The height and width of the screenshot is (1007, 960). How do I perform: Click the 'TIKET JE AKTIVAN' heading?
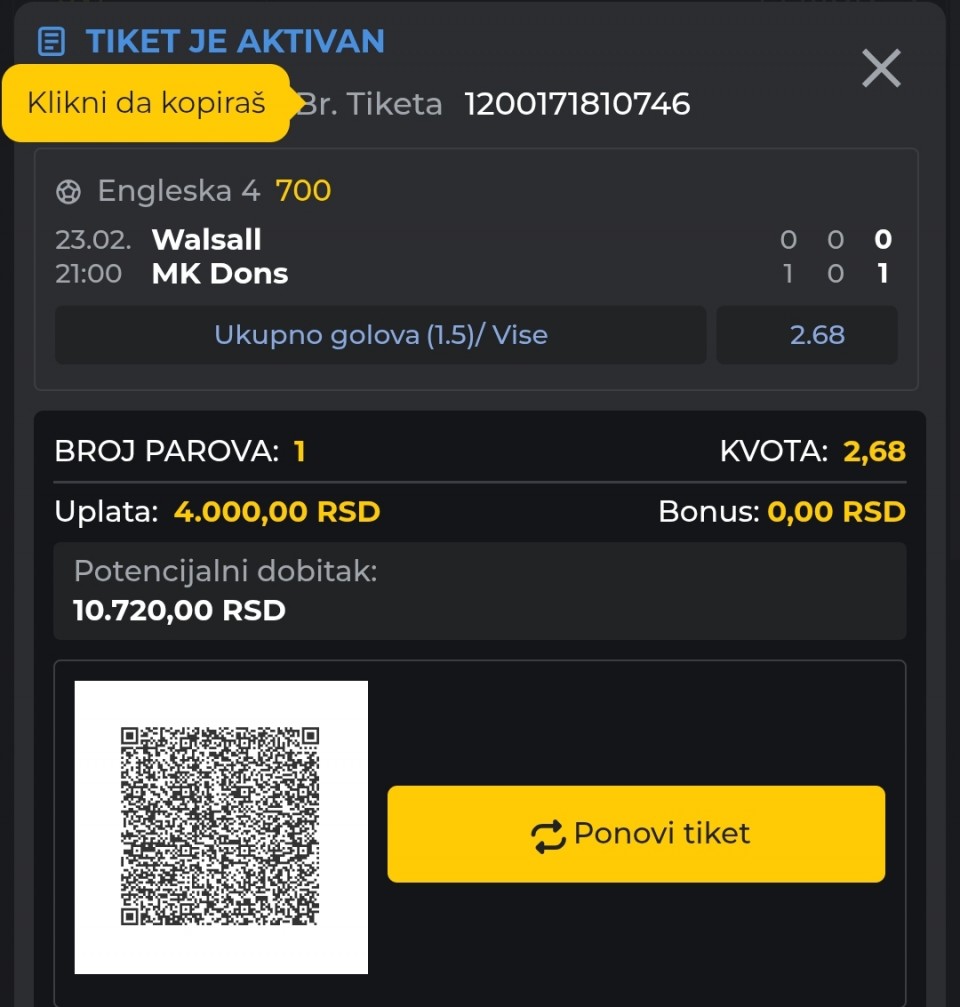coord(235,42)
